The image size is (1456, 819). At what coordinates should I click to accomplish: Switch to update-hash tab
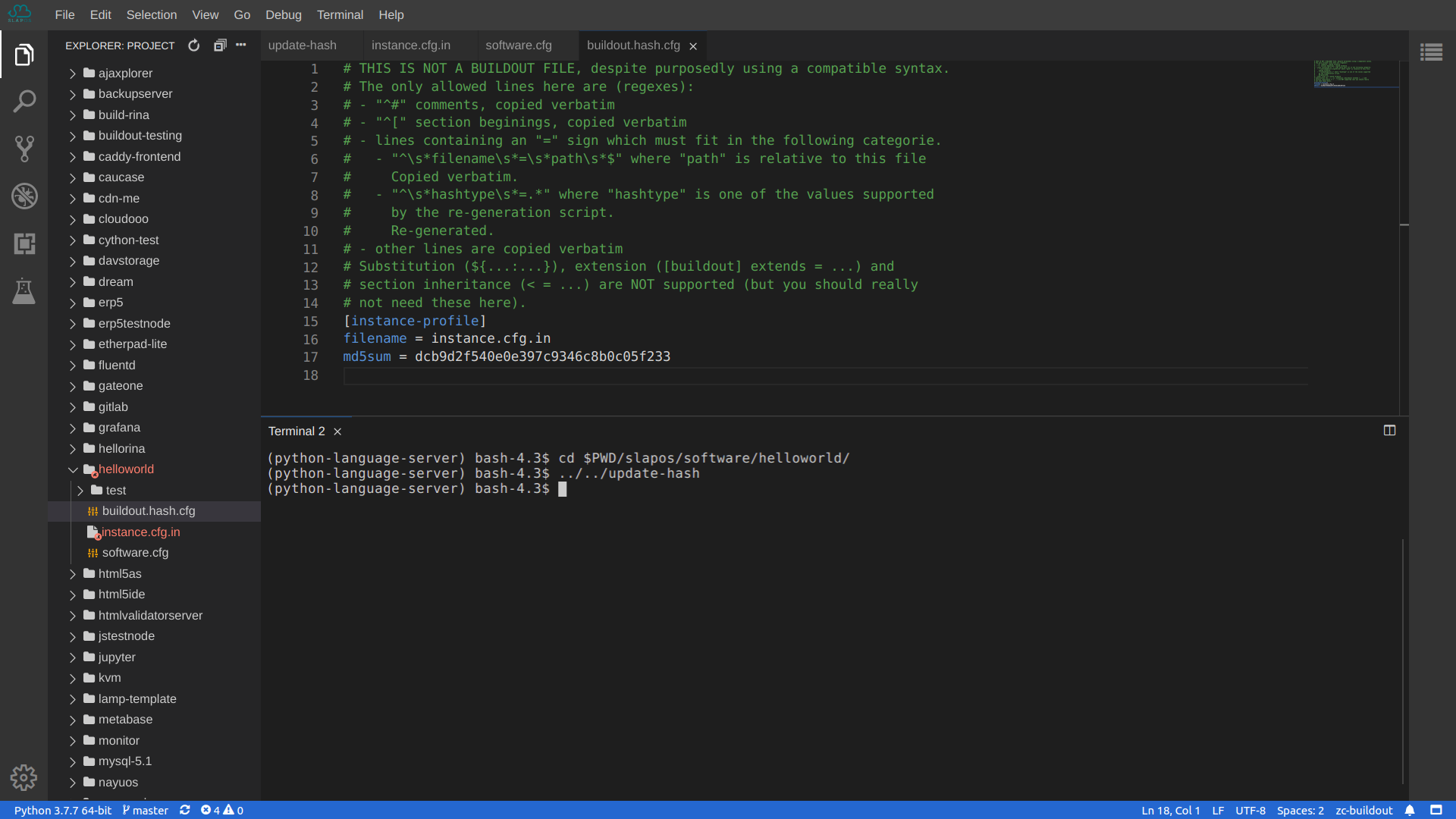click(303, 45)
